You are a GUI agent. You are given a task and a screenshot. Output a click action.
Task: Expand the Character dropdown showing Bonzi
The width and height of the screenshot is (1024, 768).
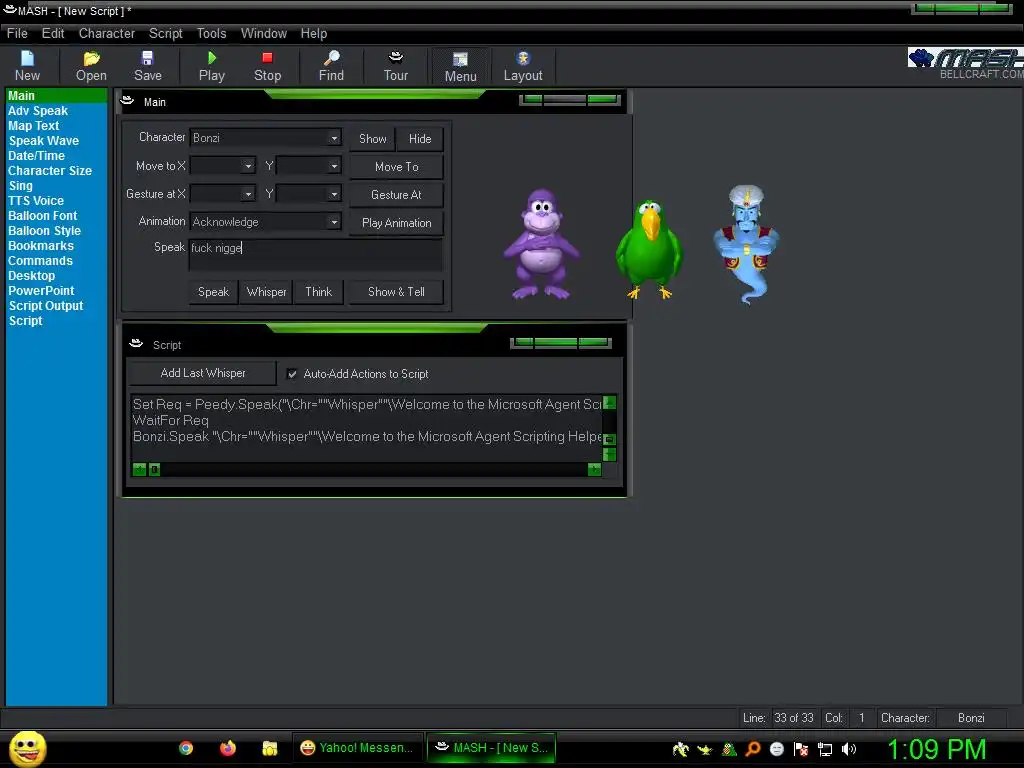point(334,138)
